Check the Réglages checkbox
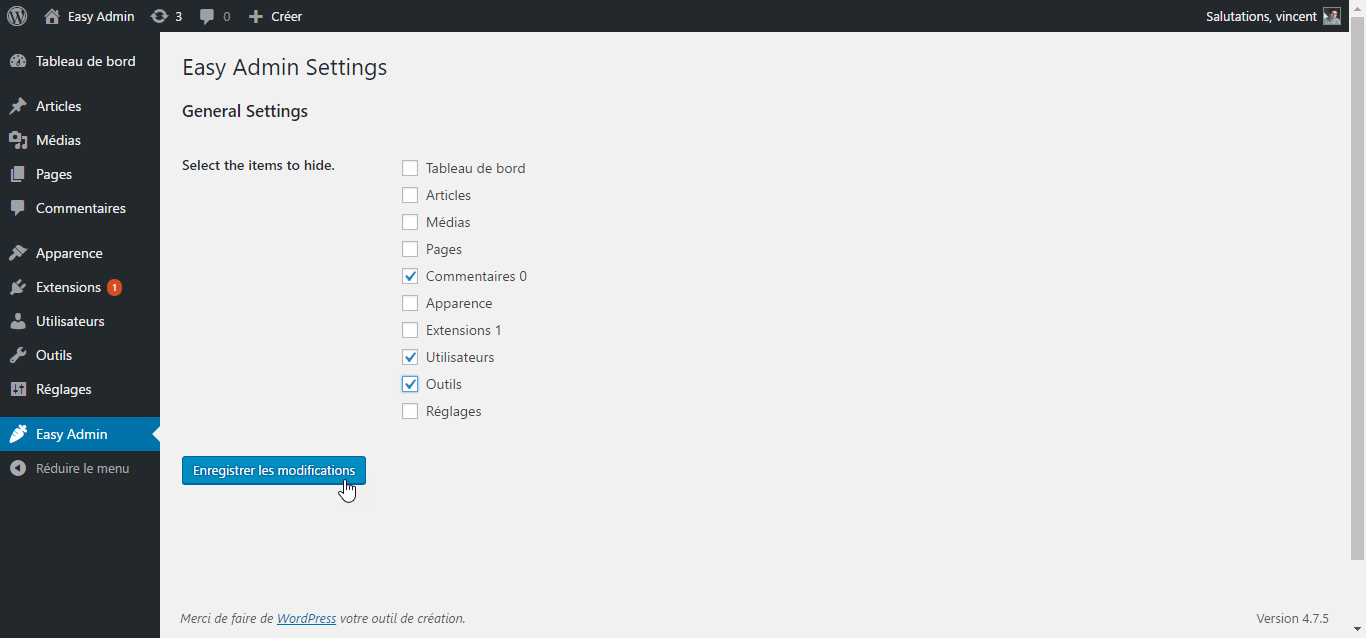This screenshot has height=638, width=1366. pos(410,412)
